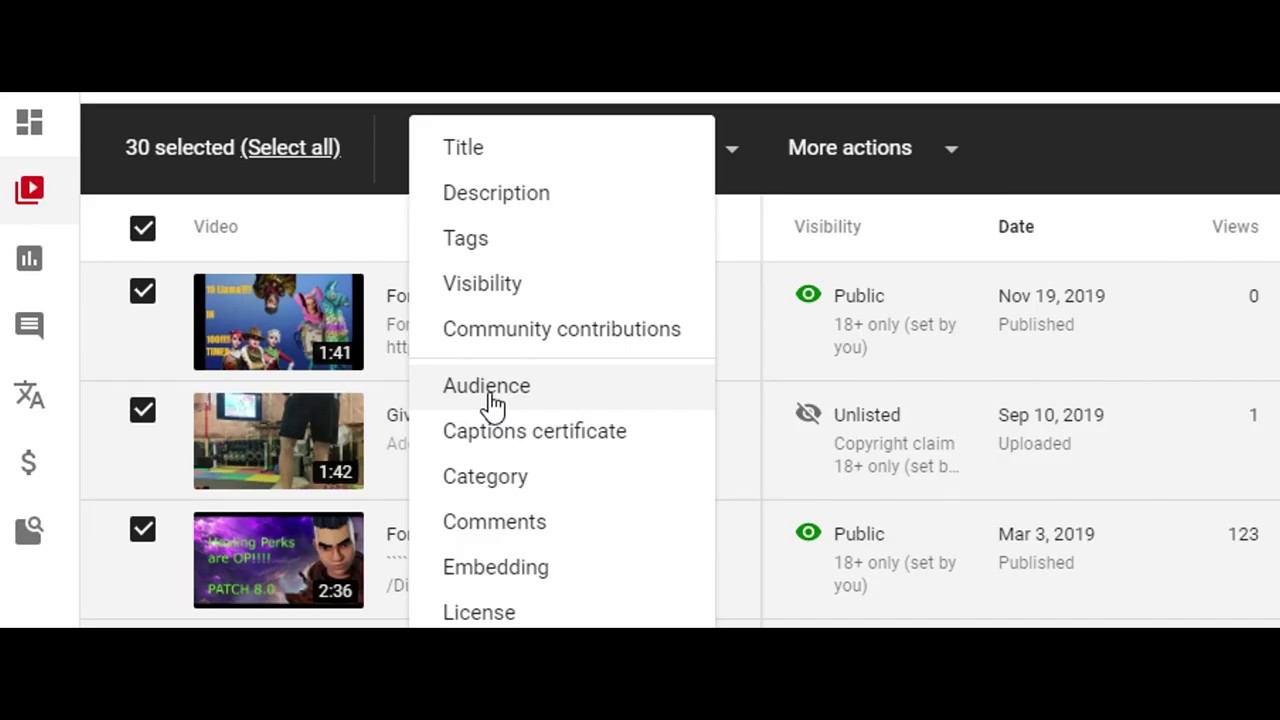
Task: Choose Title from the edit menu
Action: 562,147
